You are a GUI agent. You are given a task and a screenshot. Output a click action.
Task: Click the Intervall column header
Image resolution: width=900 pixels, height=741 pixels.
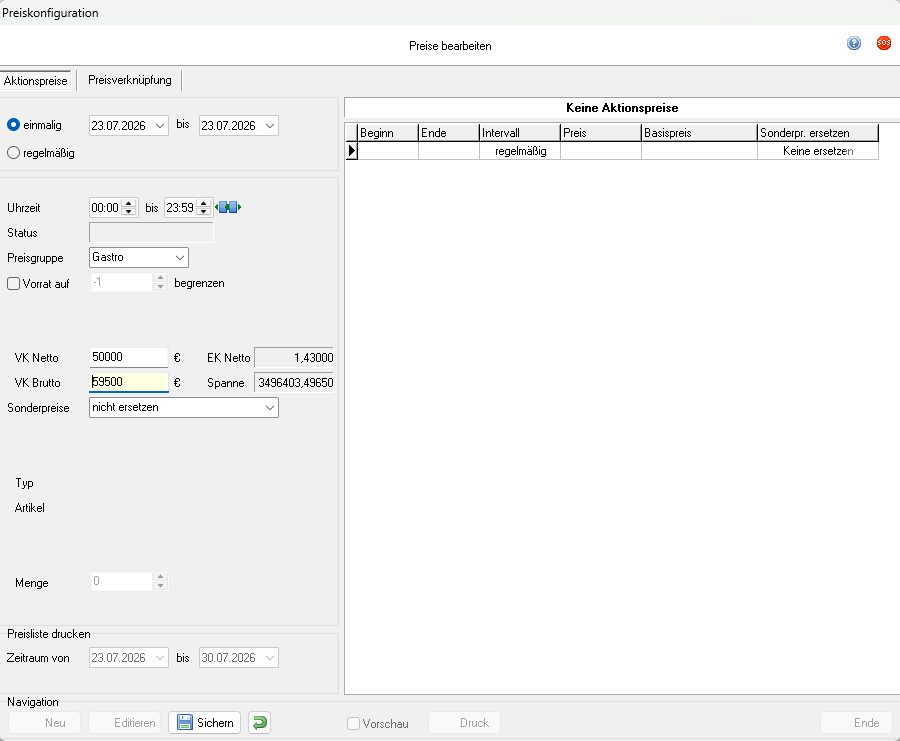pos(519,133)
